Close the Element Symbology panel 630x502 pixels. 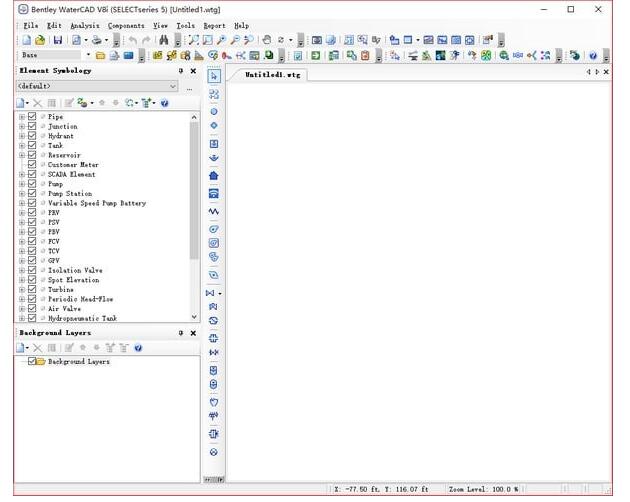pyautogui.click(x=193, y=71)
